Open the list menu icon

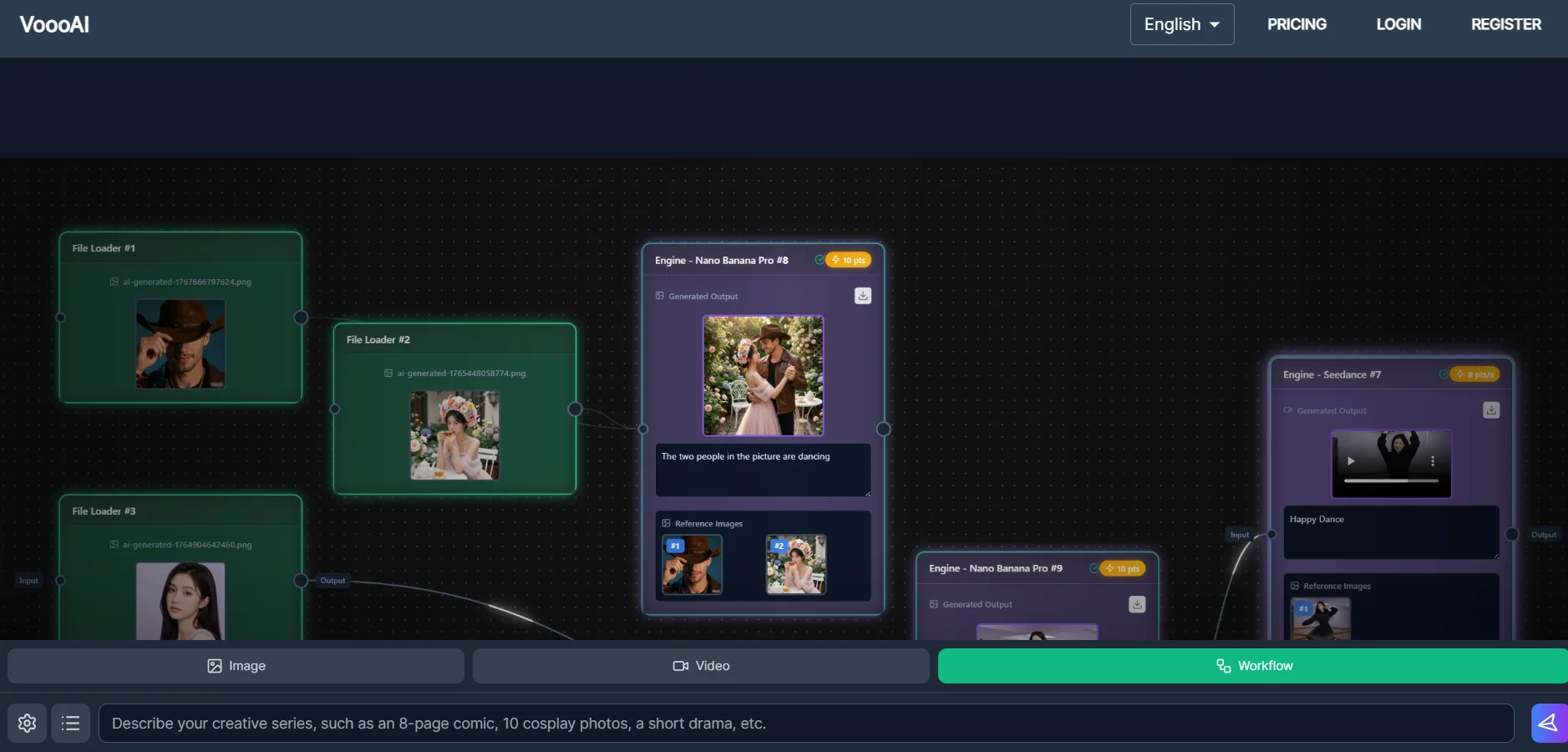[71, 723]
